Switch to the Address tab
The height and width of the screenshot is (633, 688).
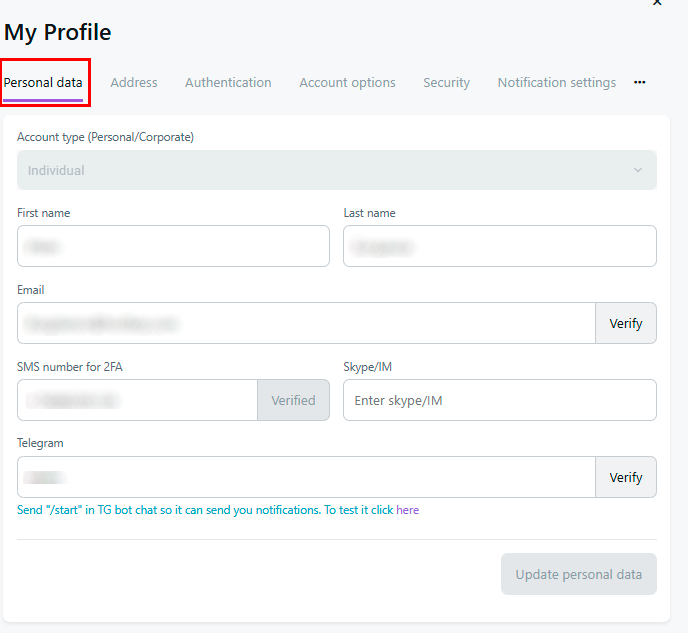point(134,83)
